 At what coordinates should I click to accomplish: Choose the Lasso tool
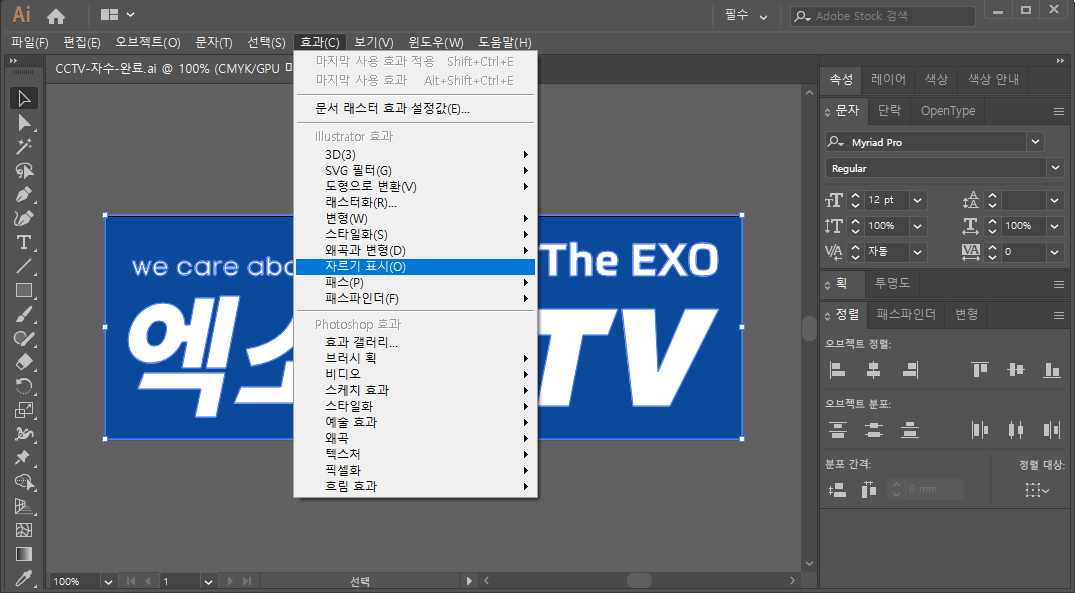[x=24, y=170]
